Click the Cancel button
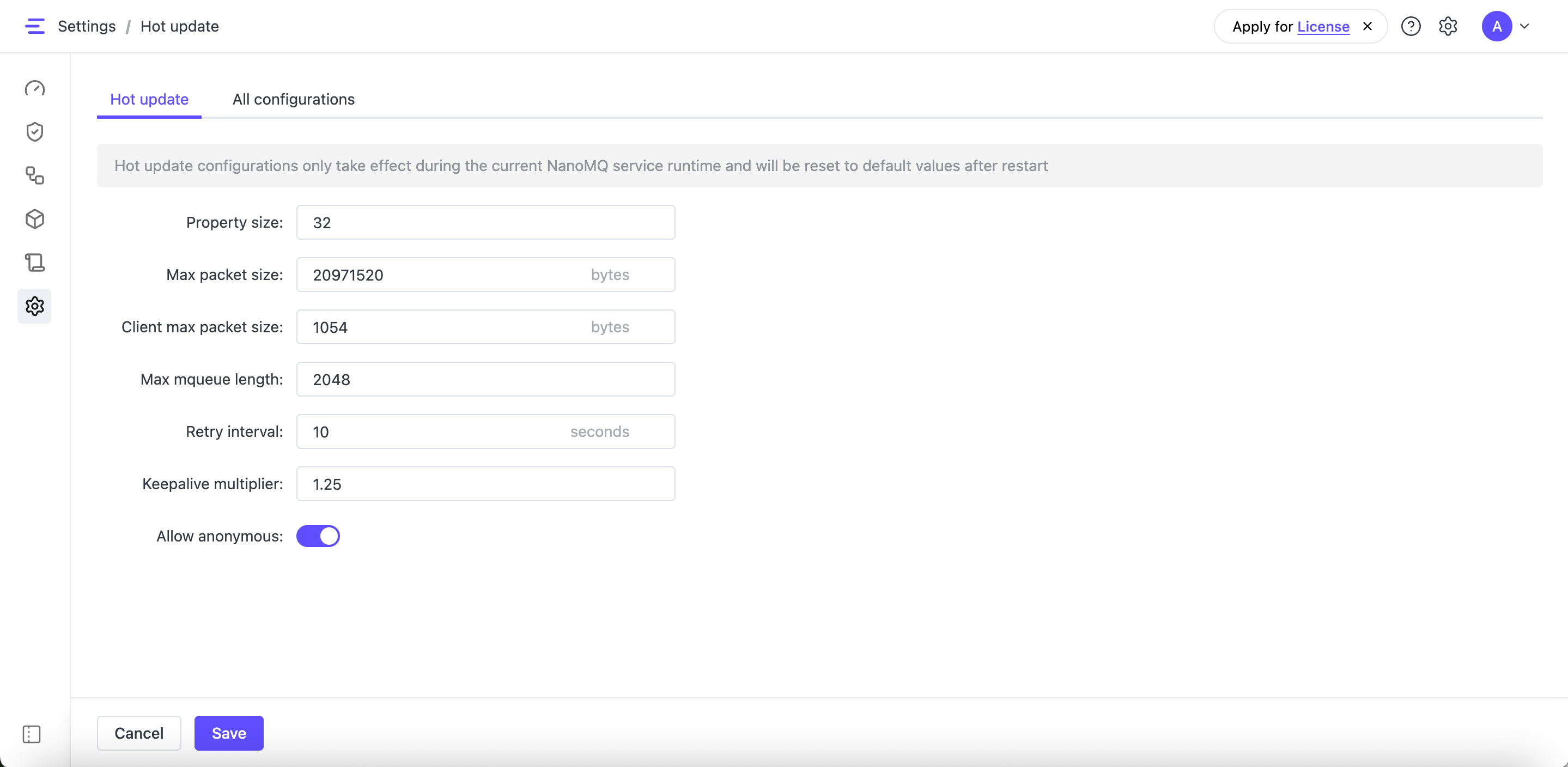Viewport: 1568px width, 767px height. [x=139, y=733]
